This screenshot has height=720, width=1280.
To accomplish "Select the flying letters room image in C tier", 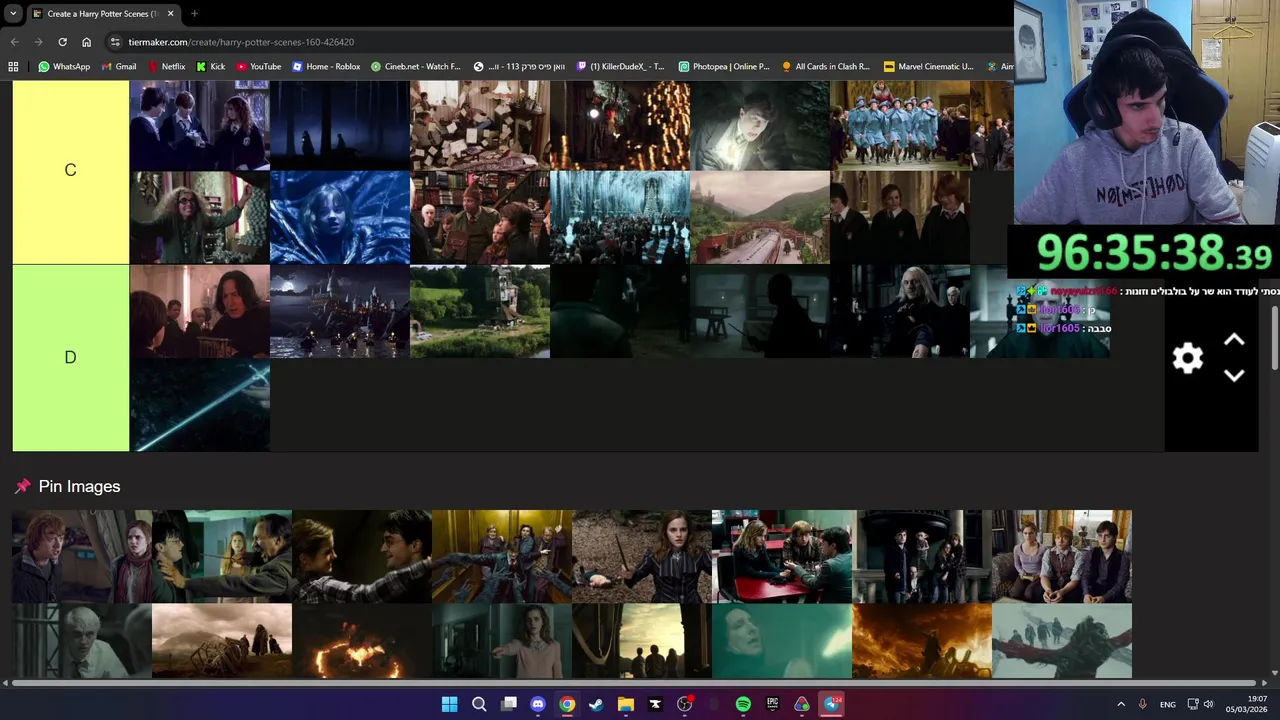I will (480, 125).
